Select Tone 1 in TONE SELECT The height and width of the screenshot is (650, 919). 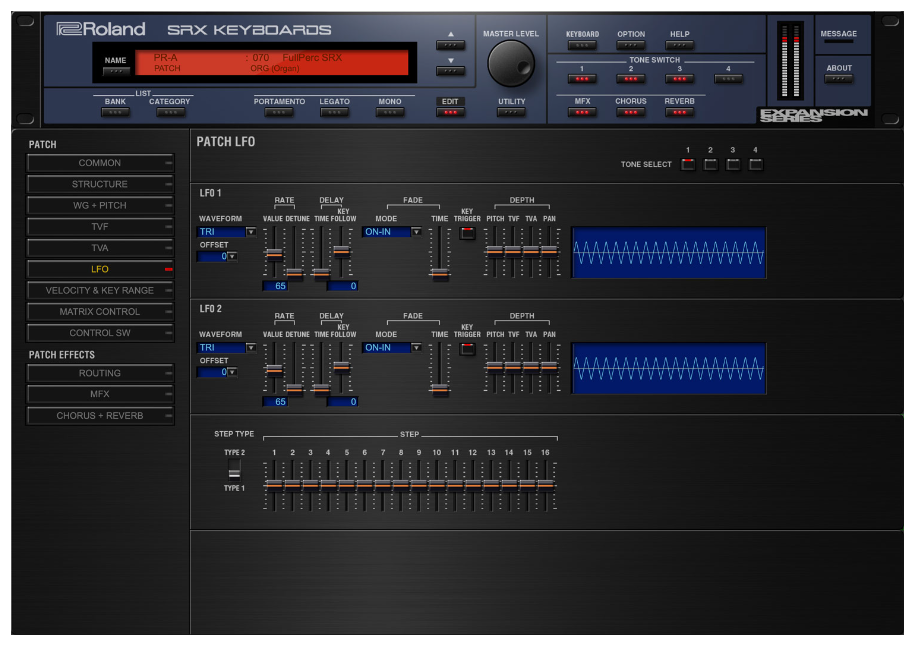pyautogui.click(x=688, y=164)
